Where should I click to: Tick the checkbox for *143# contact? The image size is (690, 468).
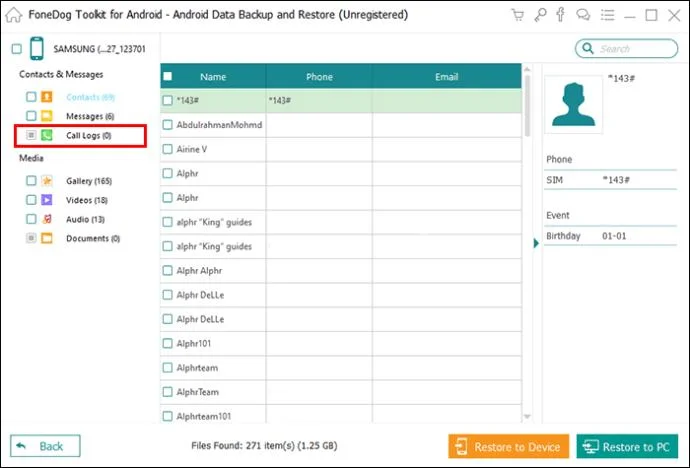(x=168, y=100)
